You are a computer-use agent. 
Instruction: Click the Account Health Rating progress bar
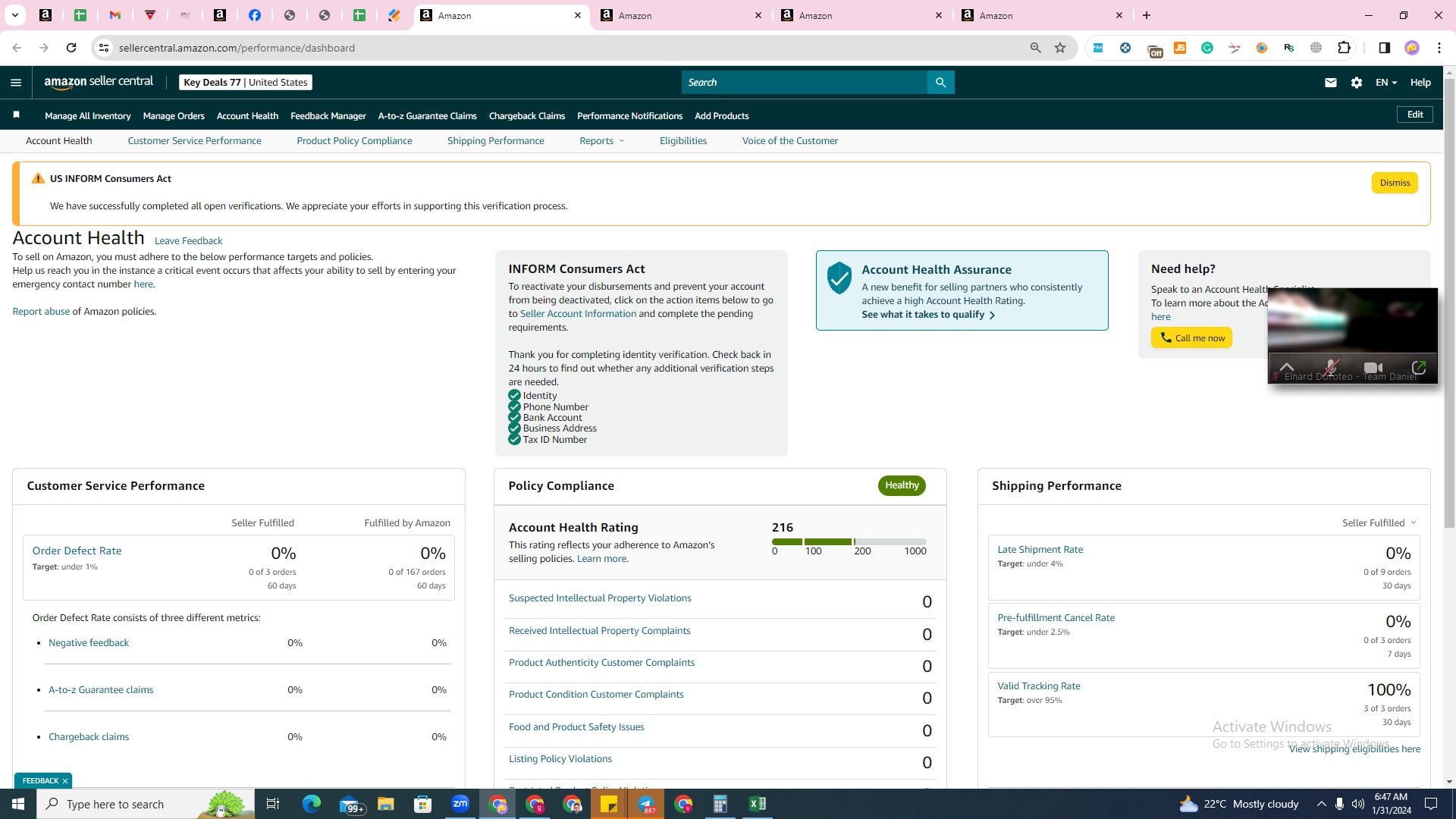(x=849, y=541)
